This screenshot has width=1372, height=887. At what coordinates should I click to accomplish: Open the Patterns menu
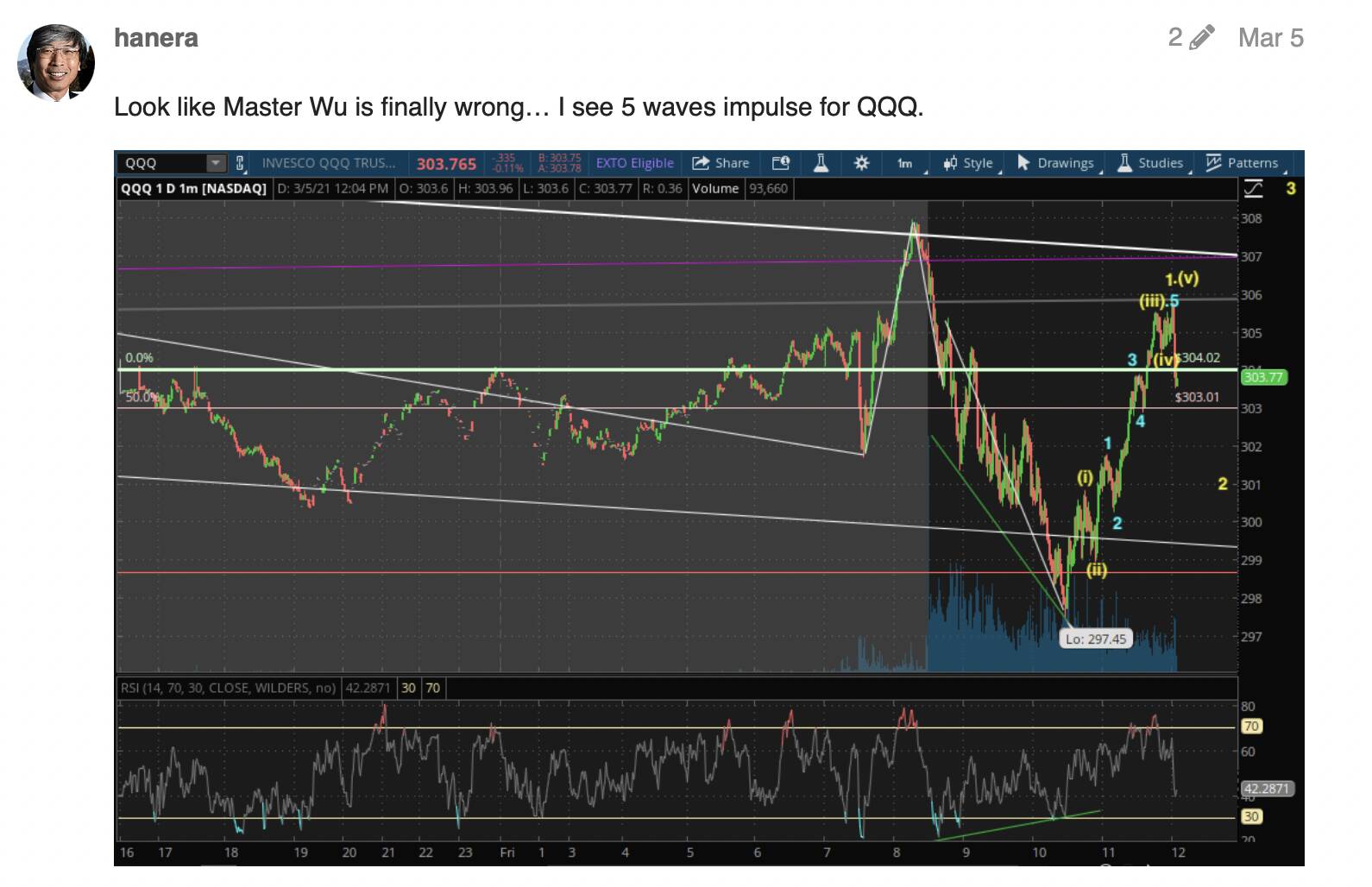click(1243, 163)
